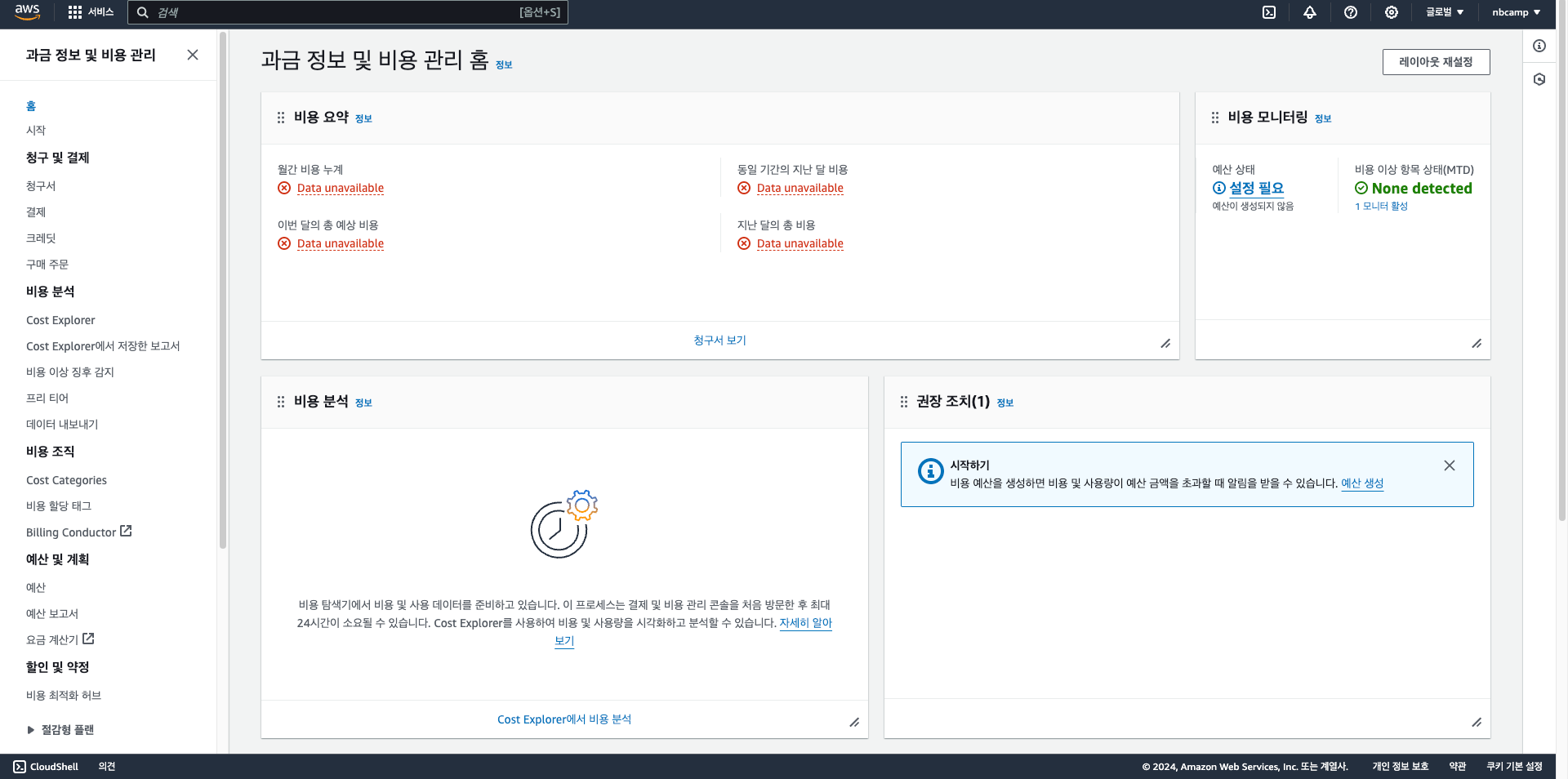Click 의견 feedback in the footer
This screenshot has height=779, width=1568.
coord(107,767)
